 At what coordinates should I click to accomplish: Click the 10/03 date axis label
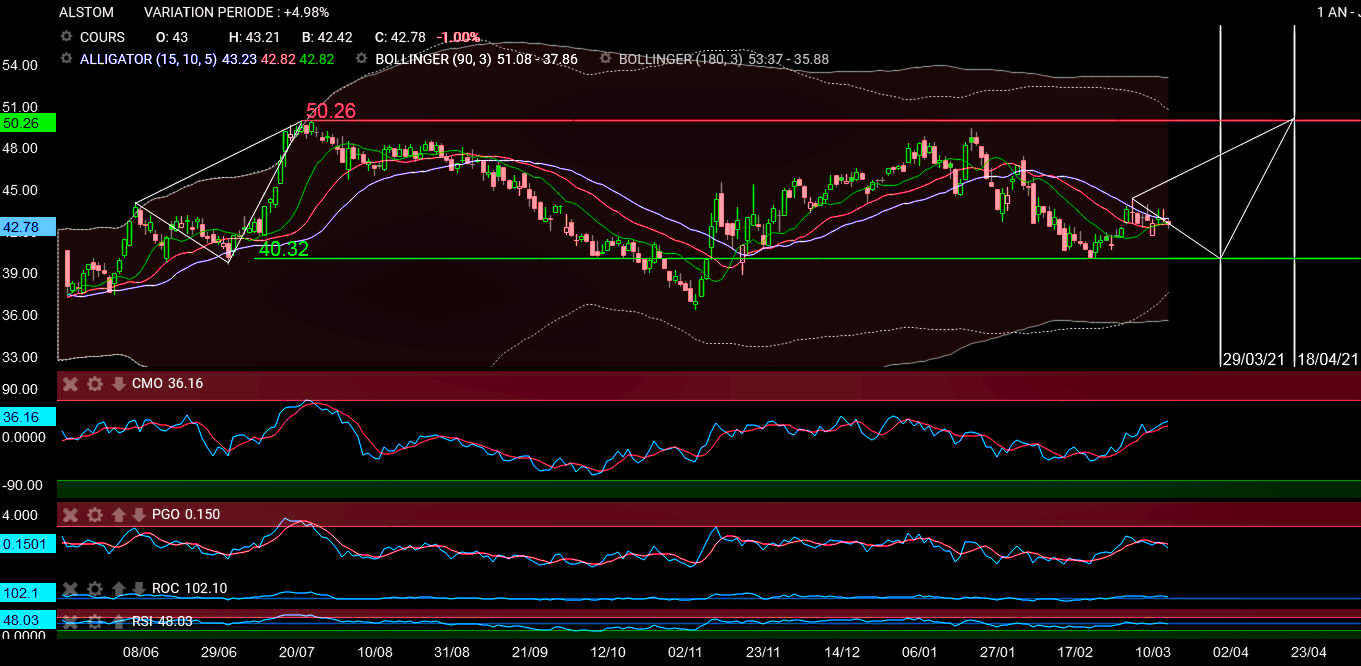coord(1153,652)
